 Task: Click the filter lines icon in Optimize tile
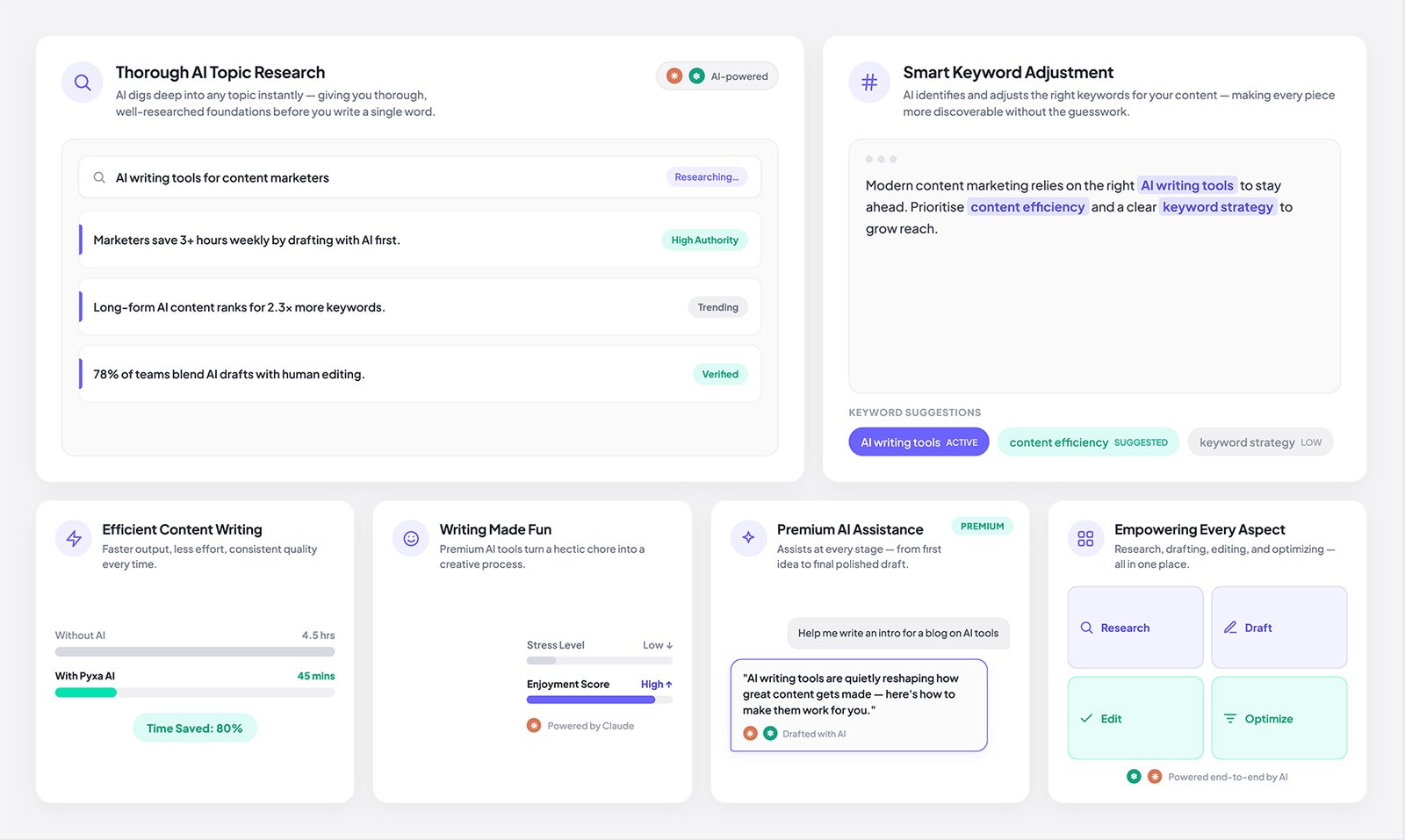(x=1230, y=718)
